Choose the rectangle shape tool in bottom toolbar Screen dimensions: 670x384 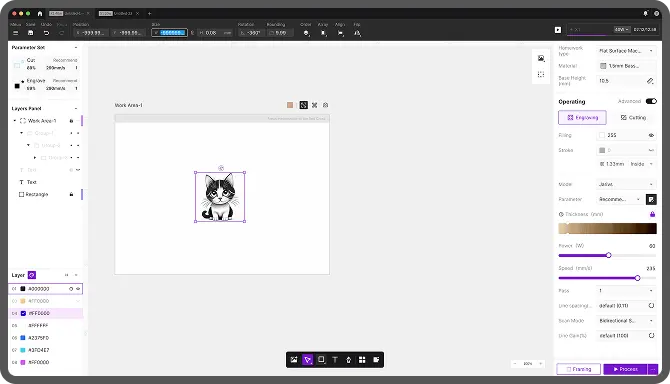coord(321,360)
